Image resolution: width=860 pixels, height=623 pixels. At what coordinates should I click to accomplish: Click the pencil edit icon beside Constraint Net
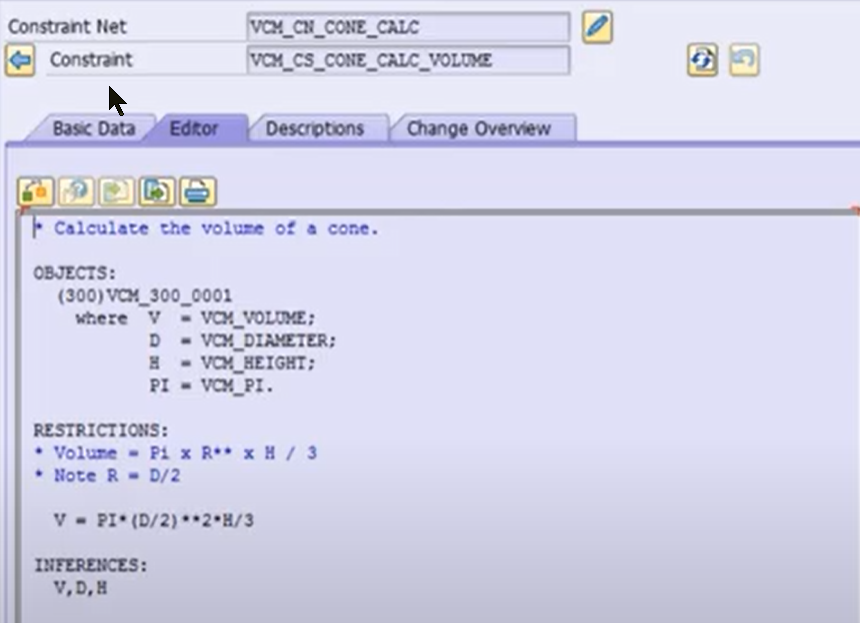point(597,27)
